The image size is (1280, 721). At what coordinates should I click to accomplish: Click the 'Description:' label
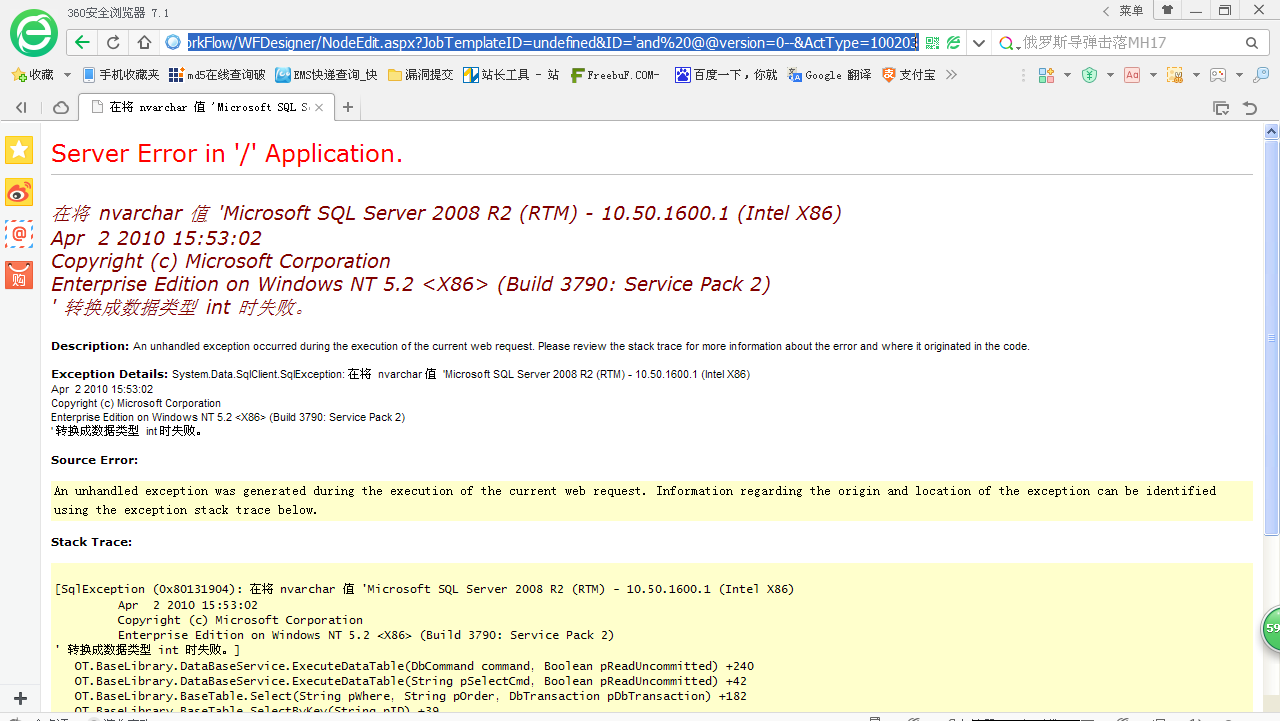pyautogui.click(x=90, y=346)
